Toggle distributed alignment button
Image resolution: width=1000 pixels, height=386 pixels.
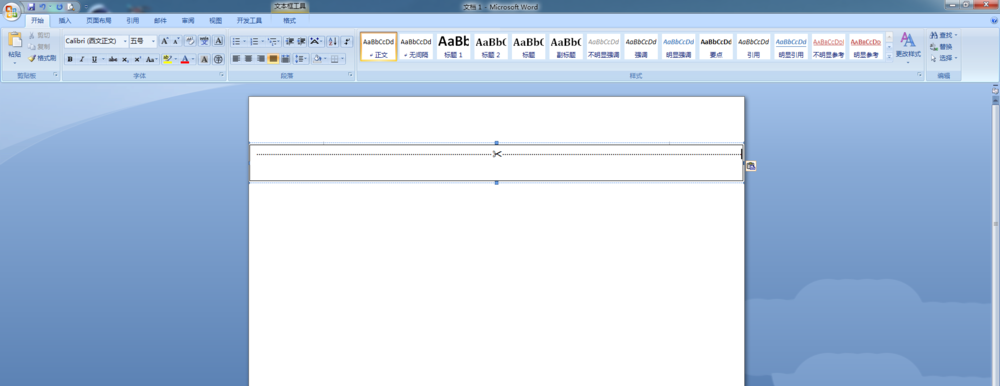[x=285, y=59]
